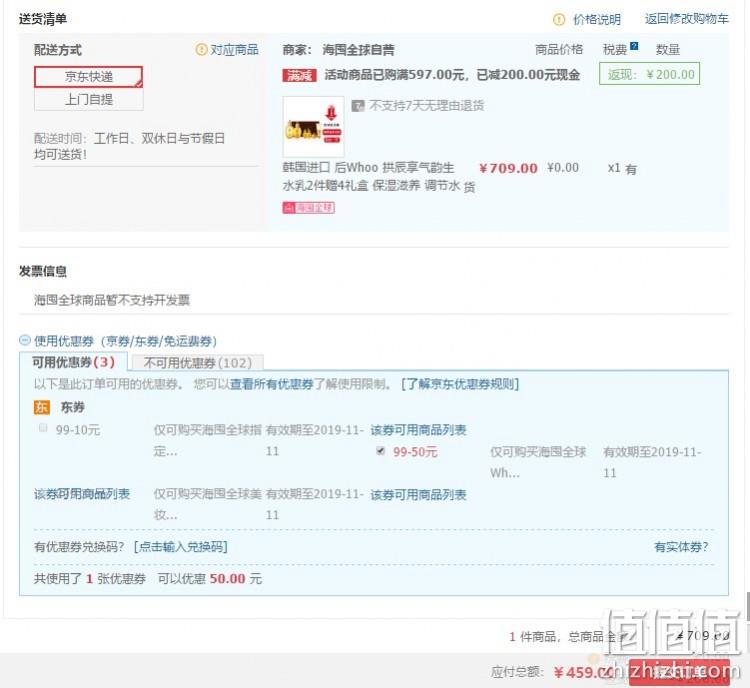Open the 价格说明 link
750x688 pixels.
pos(596,20)
